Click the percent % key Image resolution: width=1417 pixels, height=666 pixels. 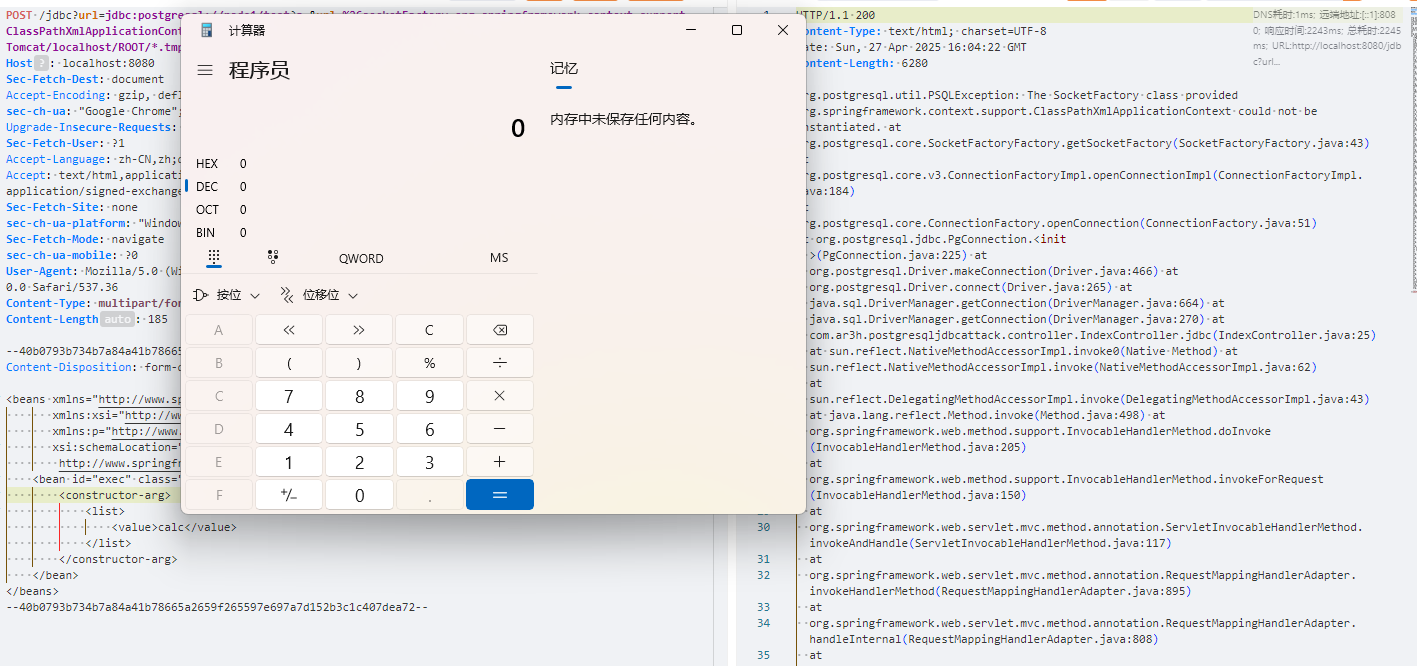coord(429,363)
